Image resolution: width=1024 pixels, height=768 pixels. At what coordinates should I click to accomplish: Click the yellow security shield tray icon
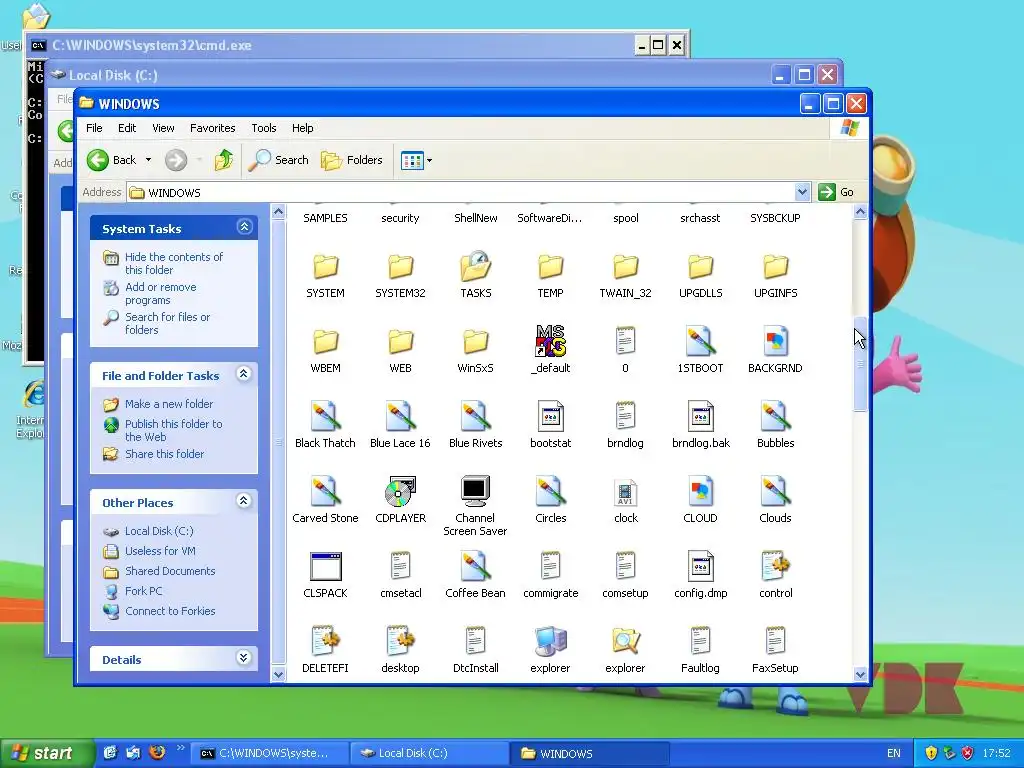931,753
